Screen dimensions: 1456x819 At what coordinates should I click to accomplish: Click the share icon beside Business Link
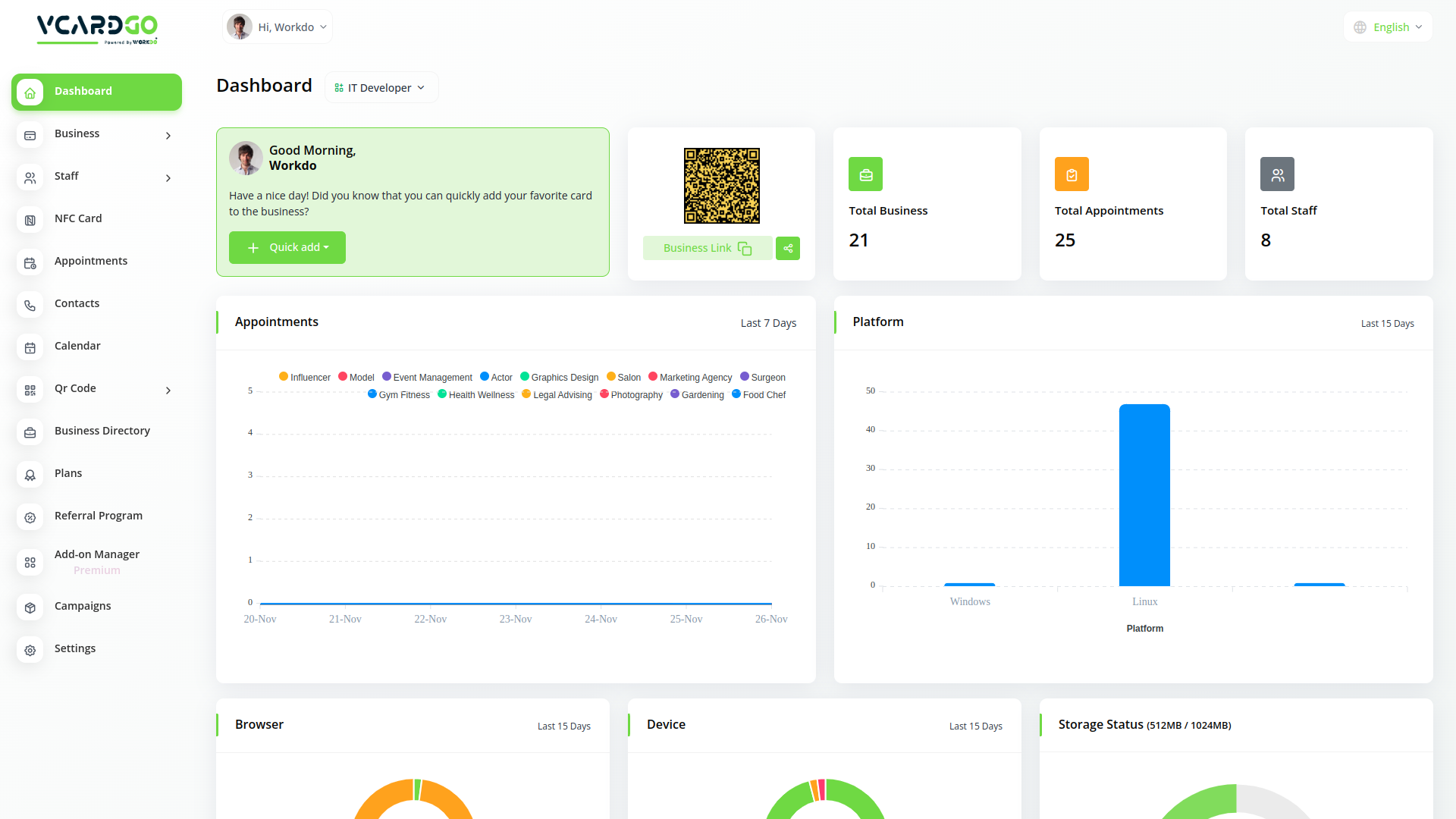(788, 248)
